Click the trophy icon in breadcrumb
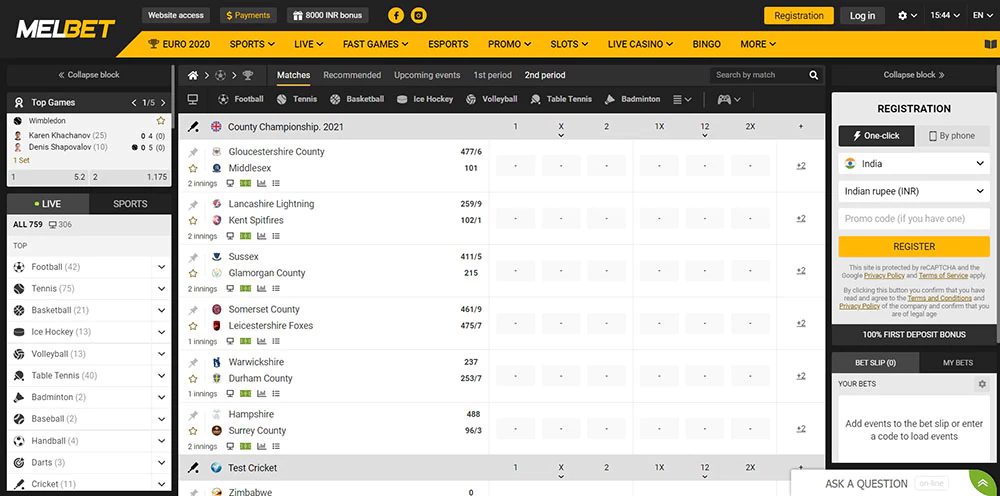 coord(247,75)
